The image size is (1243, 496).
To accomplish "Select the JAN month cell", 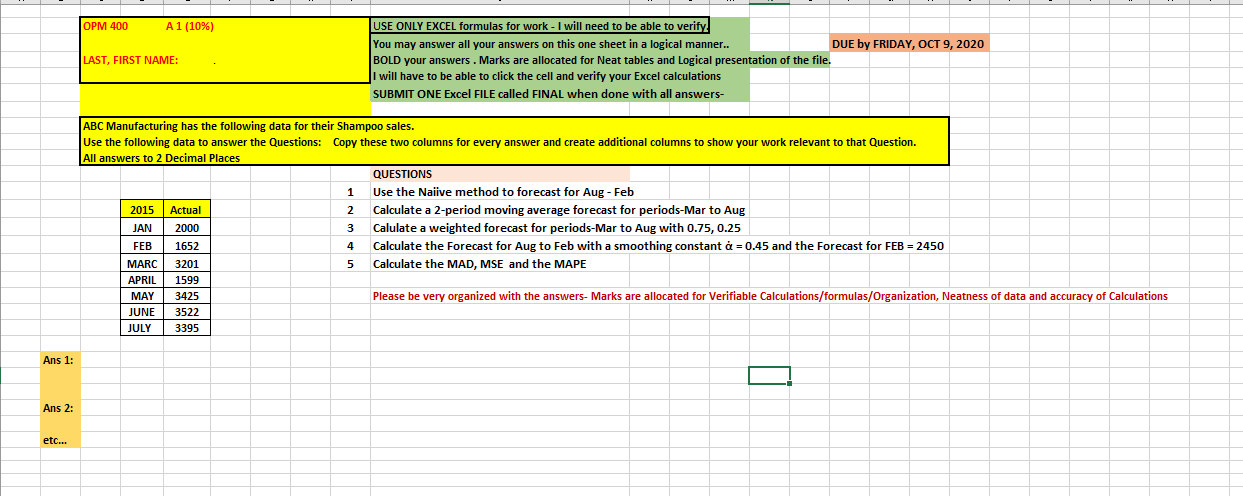I will pos(141,228).
